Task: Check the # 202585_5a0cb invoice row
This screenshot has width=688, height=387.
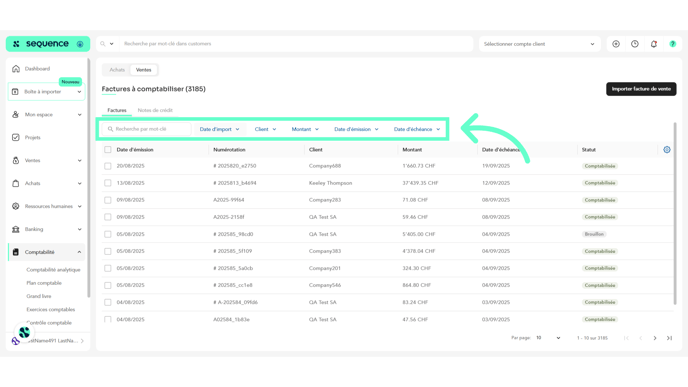Action: click(108, 268)
